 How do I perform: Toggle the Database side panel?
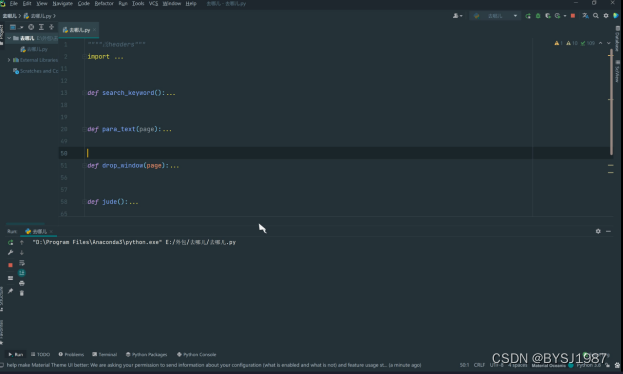pyautogui.click(x=617, y=39)
